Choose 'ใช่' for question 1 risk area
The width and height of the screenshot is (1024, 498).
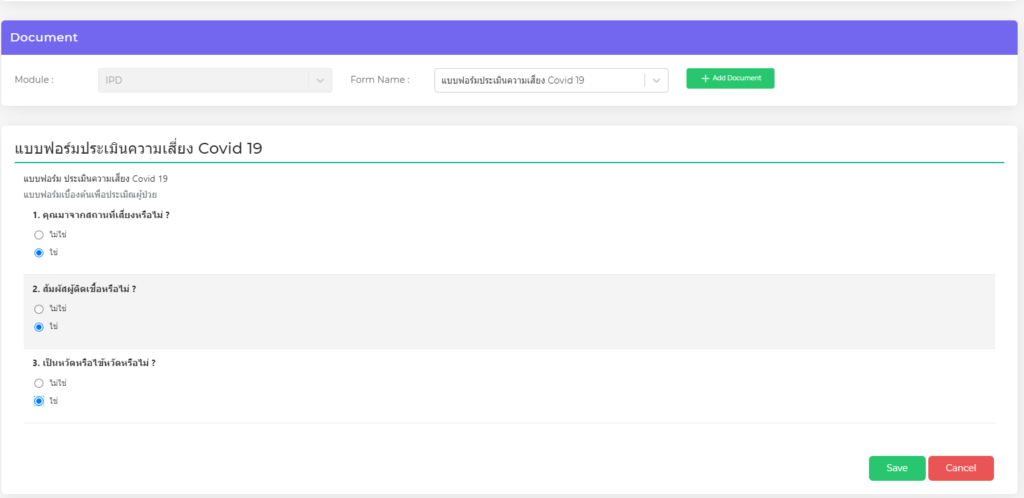[x=39, y=253]
